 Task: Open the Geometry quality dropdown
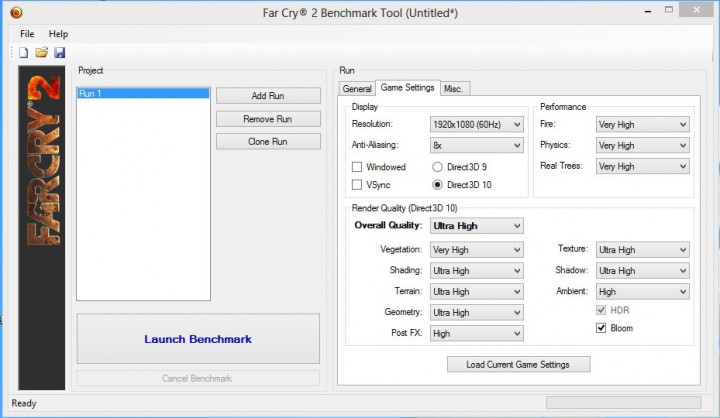coord(477,313)
